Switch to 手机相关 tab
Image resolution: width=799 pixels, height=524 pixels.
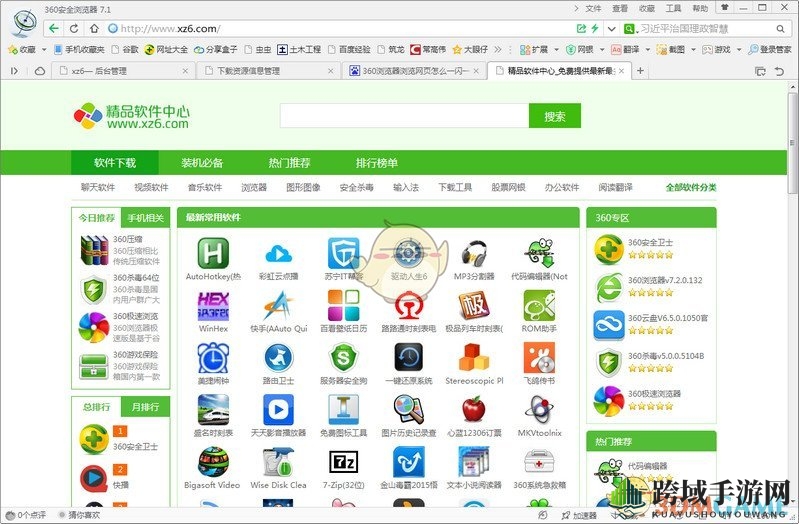click(x=146, y=218)
